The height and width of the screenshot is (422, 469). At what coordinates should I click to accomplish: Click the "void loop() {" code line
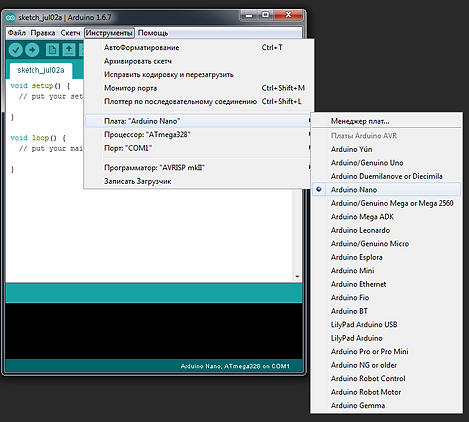pyautogui.click(x=38, y=138)
